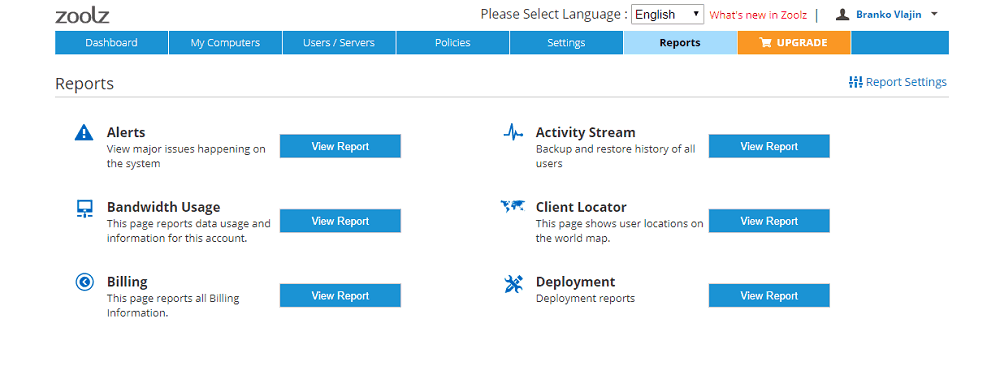The width and height of the screenshot is (1000, 392).
Task: Click the Billing circle icon
Action: pos(84,282)
